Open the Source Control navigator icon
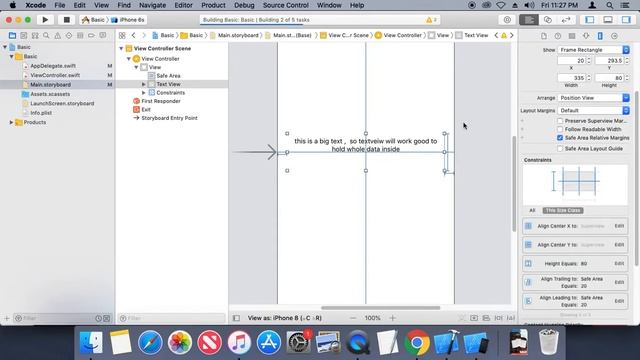640x360 pixels. (x=24, y=36)
